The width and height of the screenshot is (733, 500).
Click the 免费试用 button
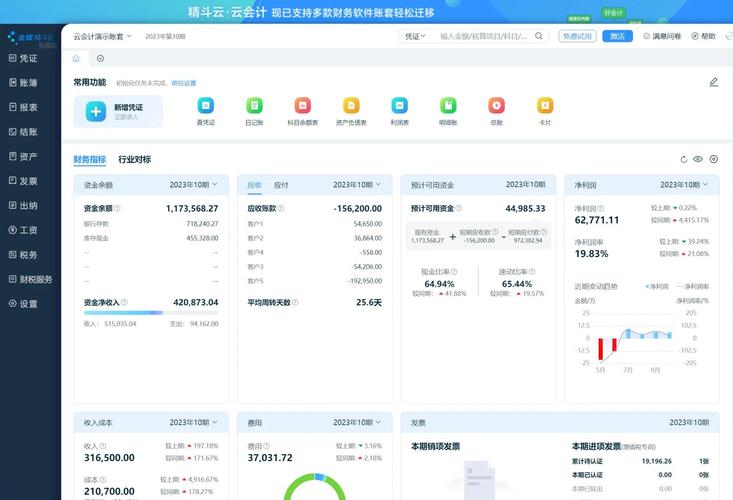pyautogui.click(x=577, y=36)
